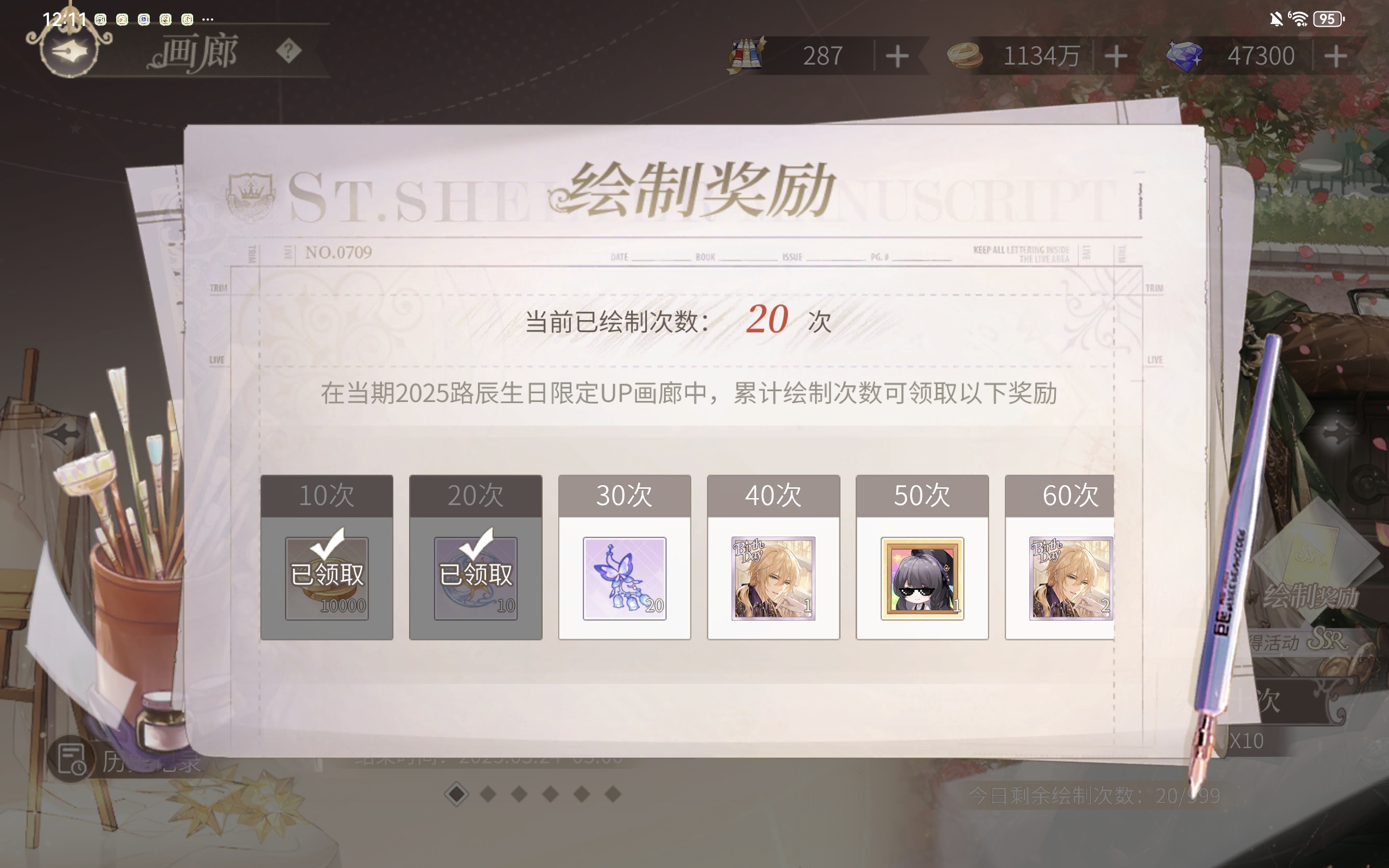Open the gallery help question-mark icon
The width and height of the screenshot is (1389, 868).
(x=288, y=52)
